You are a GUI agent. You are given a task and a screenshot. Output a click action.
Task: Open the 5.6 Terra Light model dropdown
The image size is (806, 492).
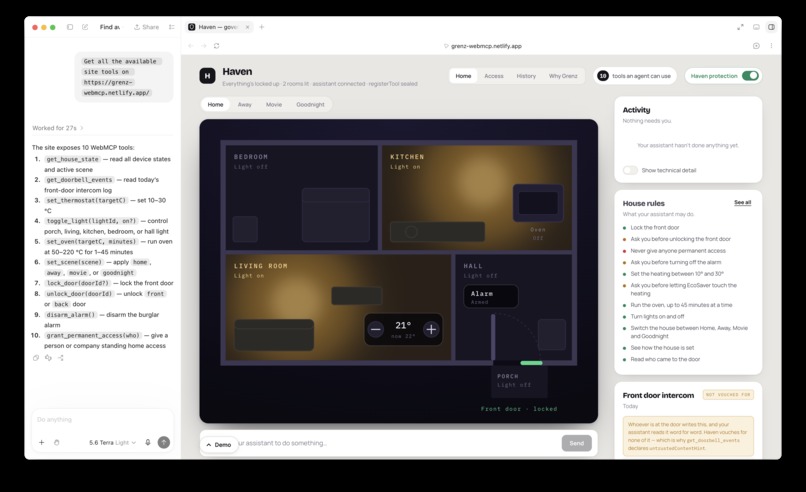coord(113,442)
